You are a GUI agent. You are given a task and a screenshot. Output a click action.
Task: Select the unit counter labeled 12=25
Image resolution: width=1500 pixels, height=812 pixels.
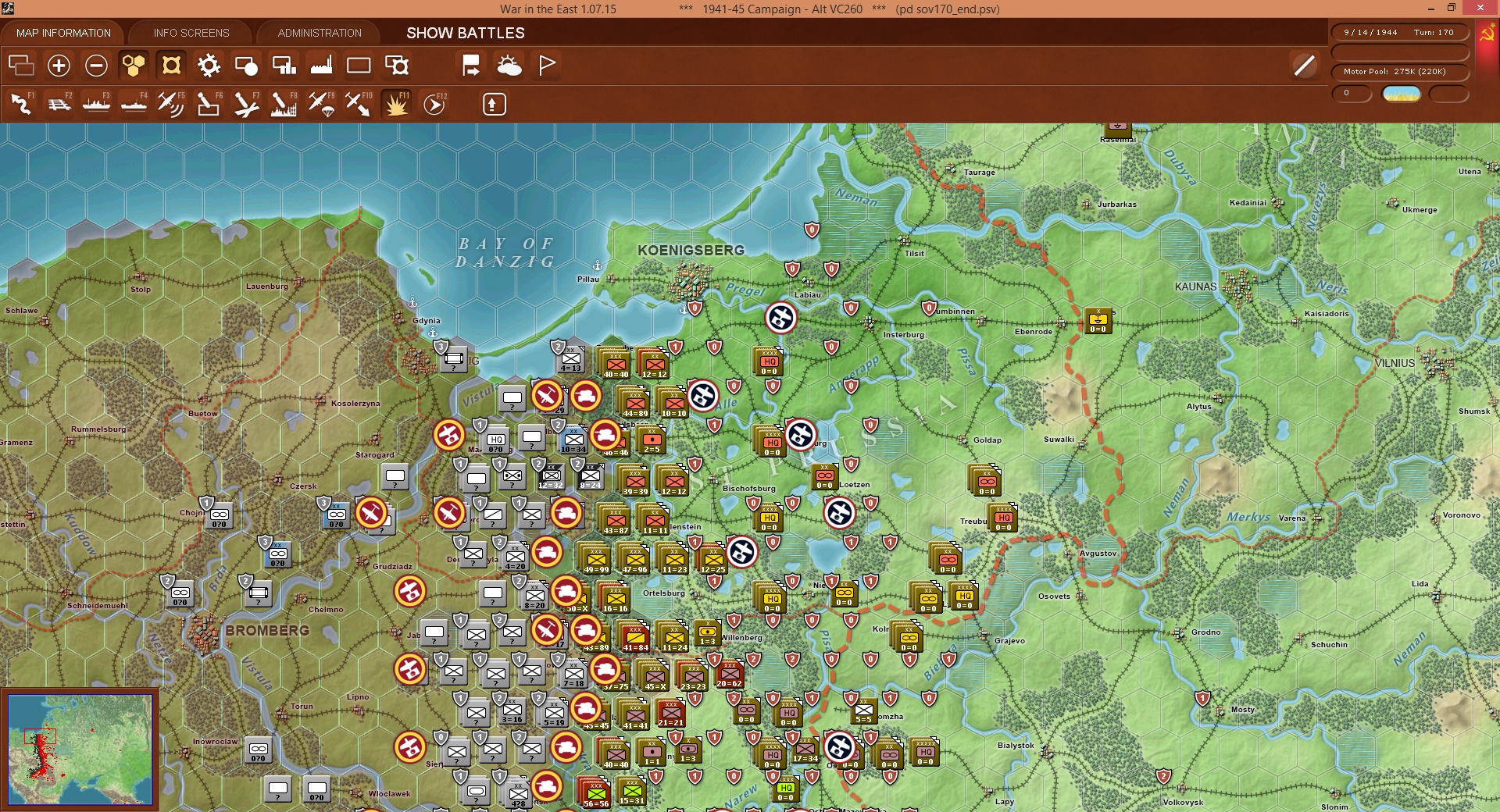point(712,559)
